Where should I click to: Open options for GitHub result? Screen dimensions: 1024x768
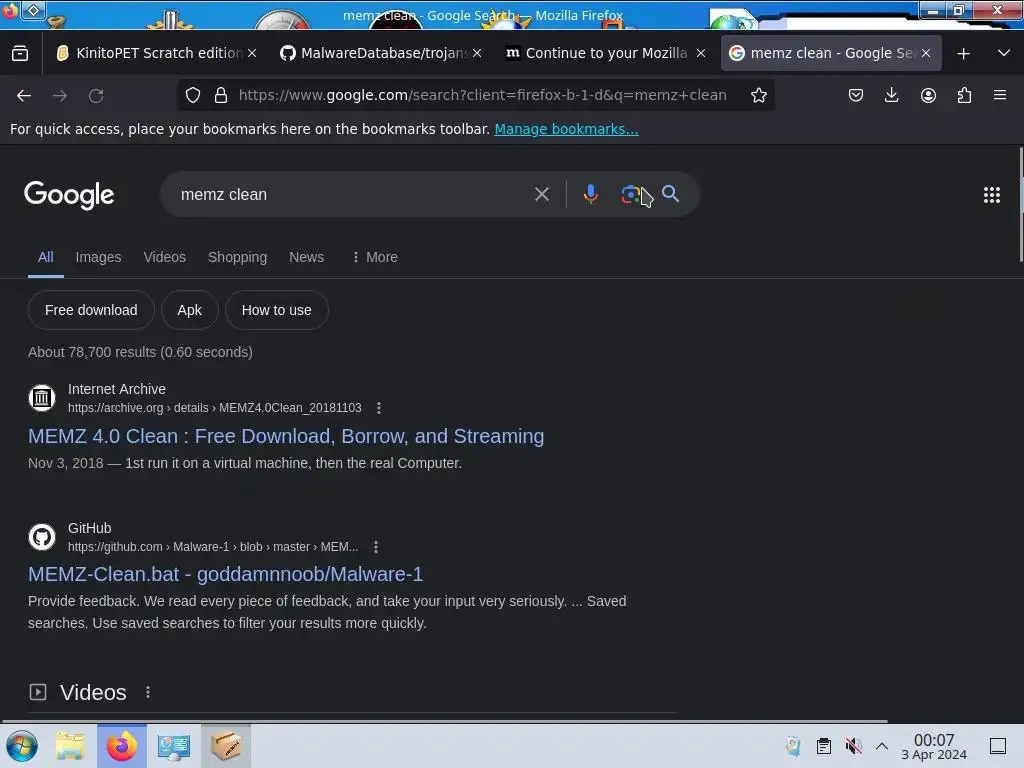[376, 547]
